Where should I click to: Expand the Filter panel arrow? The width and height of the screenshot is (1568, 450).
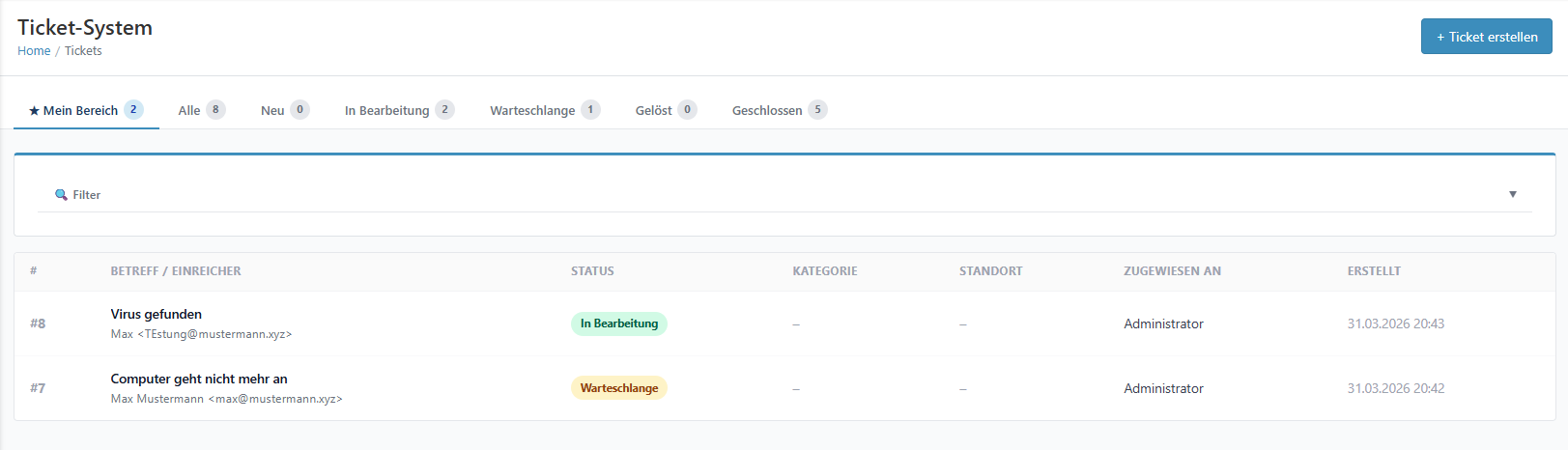pyautogui.click(x=1512, y=195)
